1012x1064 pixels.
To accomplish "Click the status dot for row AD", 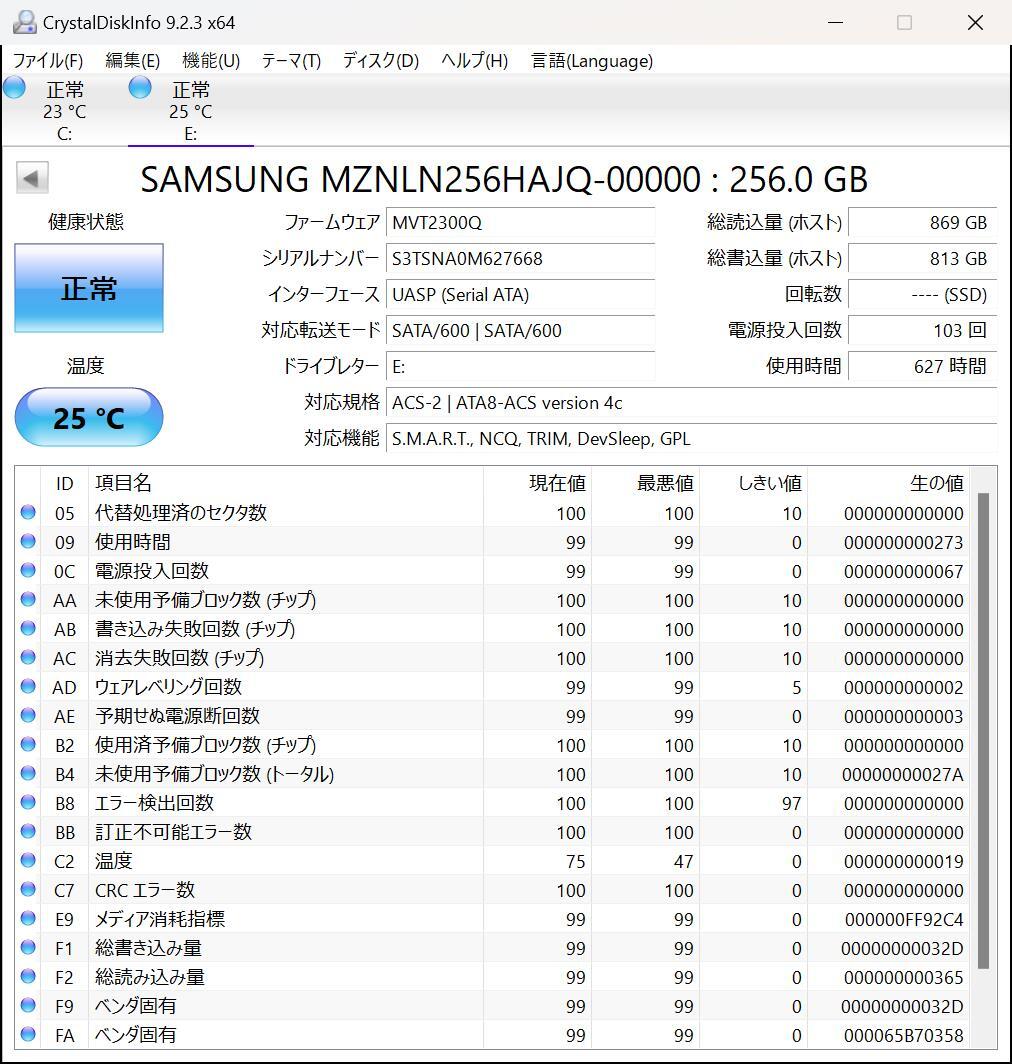I will [x=28, y=686].
